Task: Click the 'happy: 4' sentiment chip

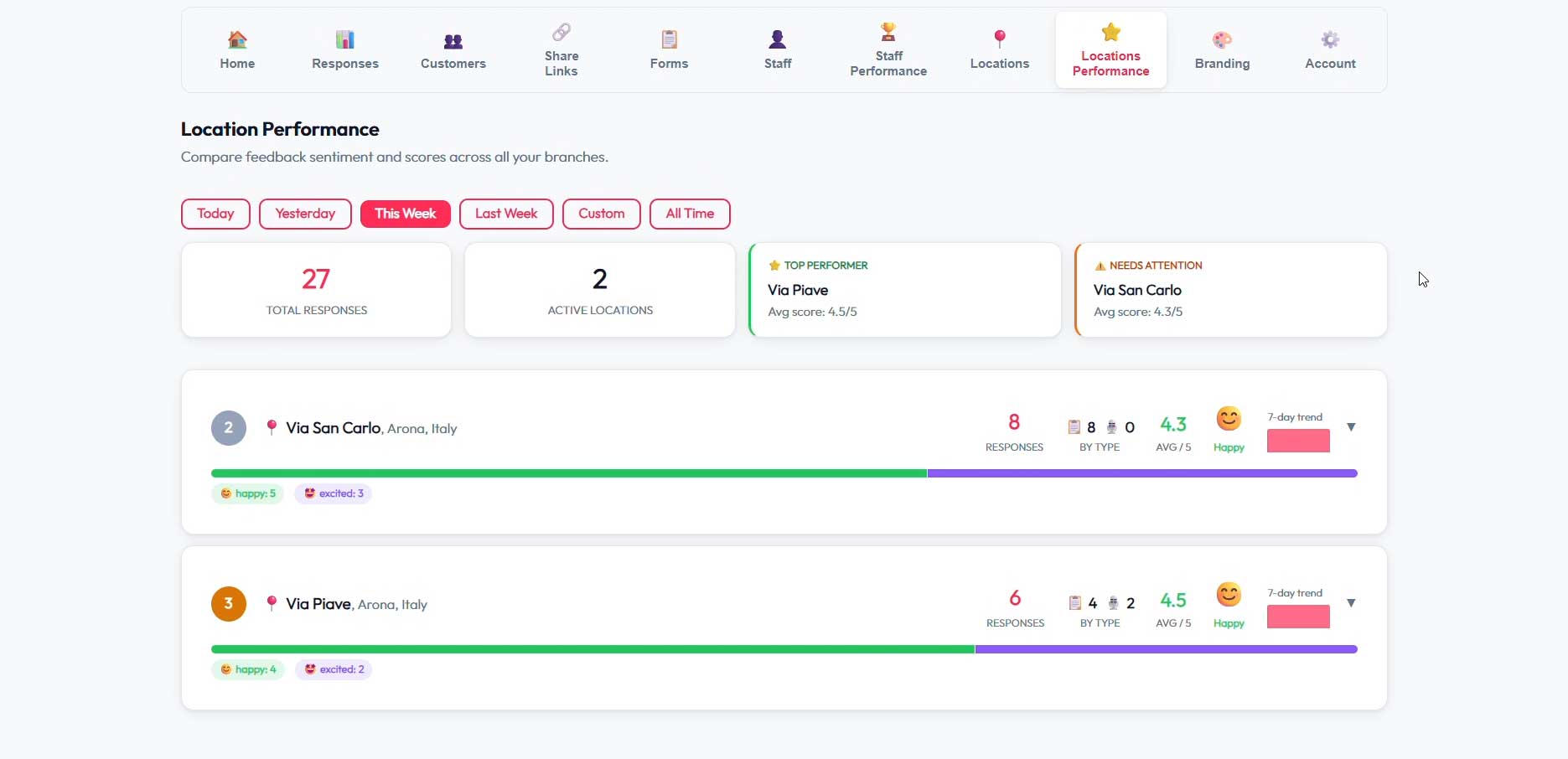Action: tap(248, 669)
